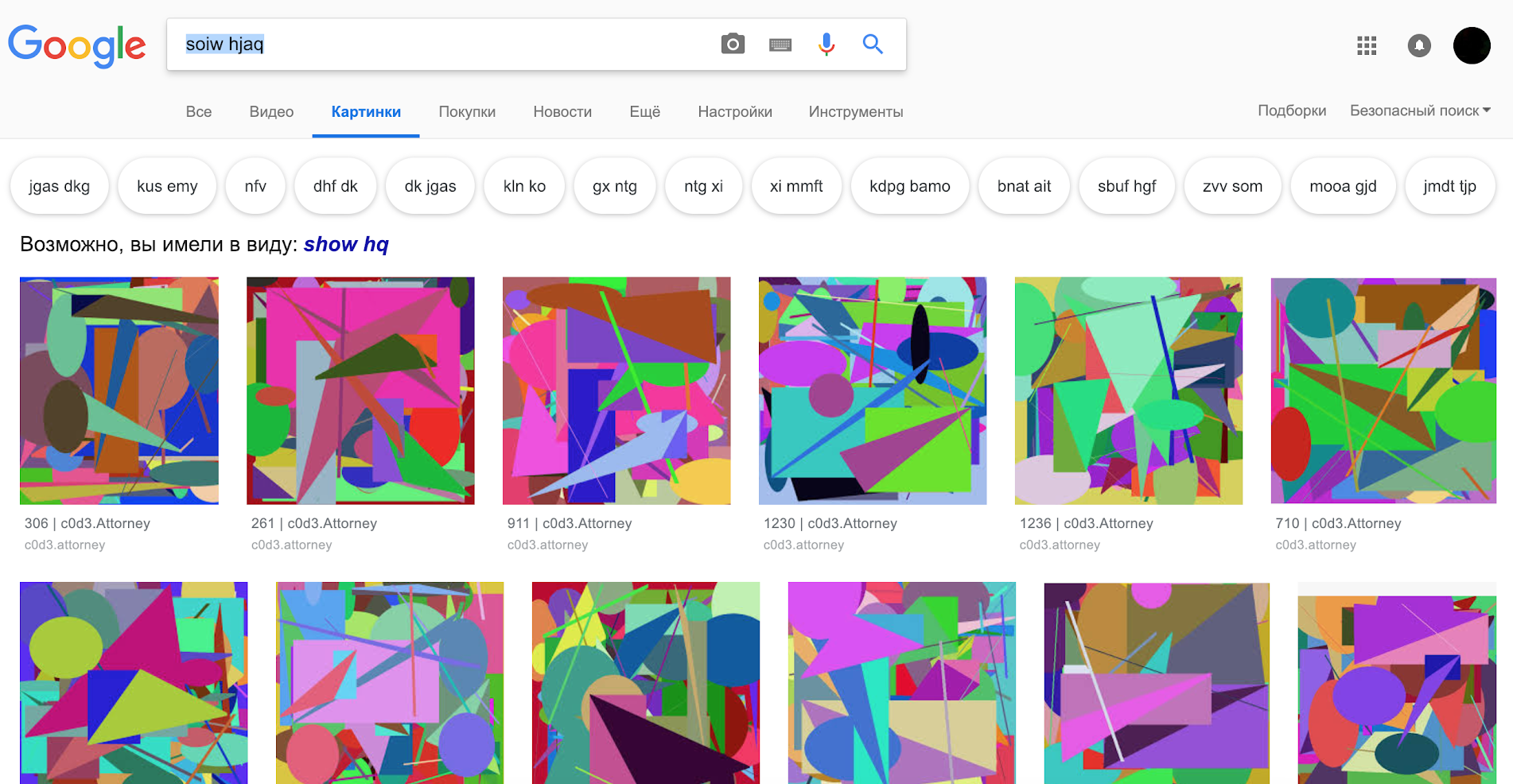Click the Google logo
Image resolution: width=1513 pixels, height=784 pixels.
tap(76, 45)
